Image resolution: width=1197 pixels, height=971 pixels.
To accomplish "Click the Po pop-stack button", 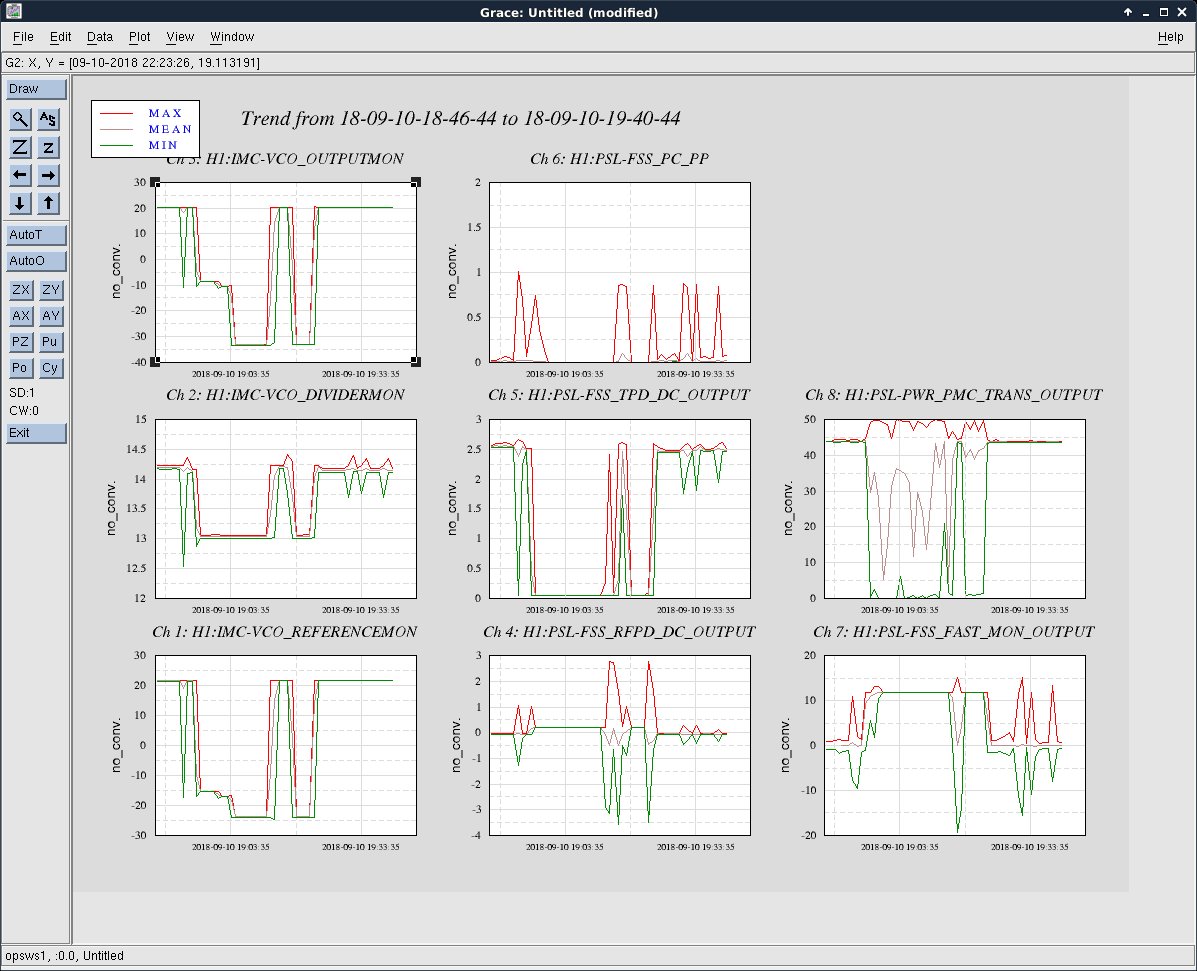I will 21,367.
